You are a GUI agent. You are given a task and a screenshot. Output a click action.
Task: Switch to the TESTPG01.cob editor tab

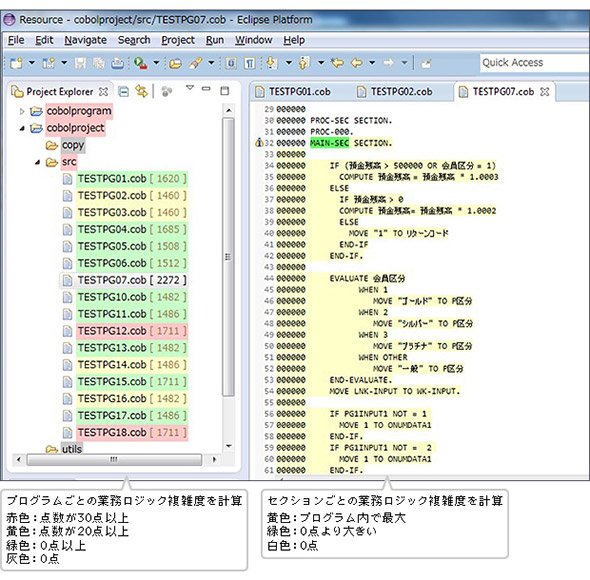pos(292,92)
